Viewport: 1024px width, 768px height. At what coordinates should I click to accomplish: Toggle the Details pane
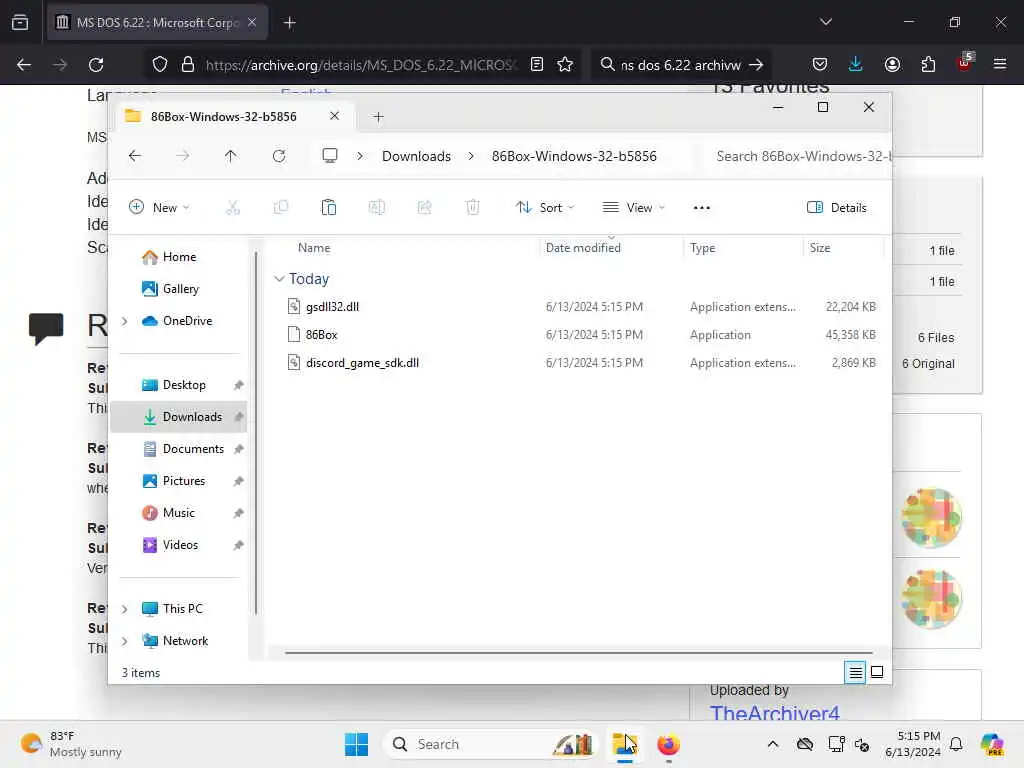[x=837, y=208]
